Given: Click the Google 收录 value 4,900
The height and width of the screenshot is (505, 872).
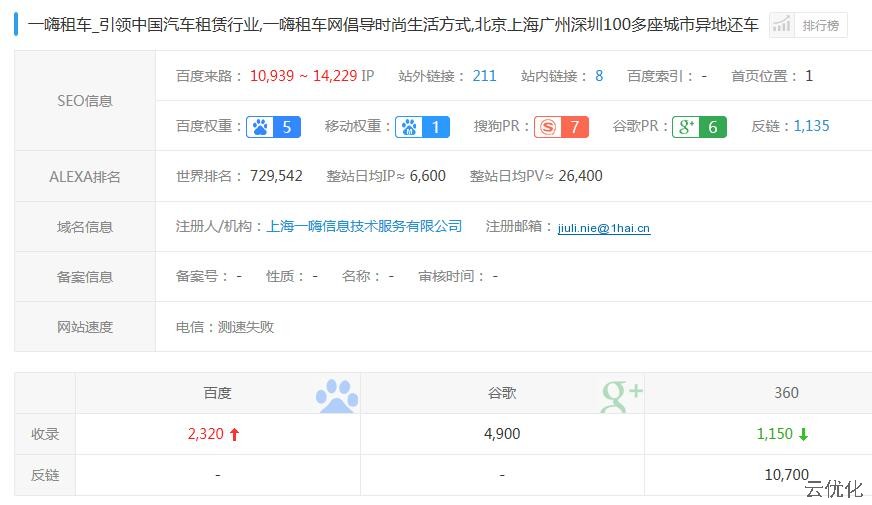Looking at the screenshot, I should (502, 434).
